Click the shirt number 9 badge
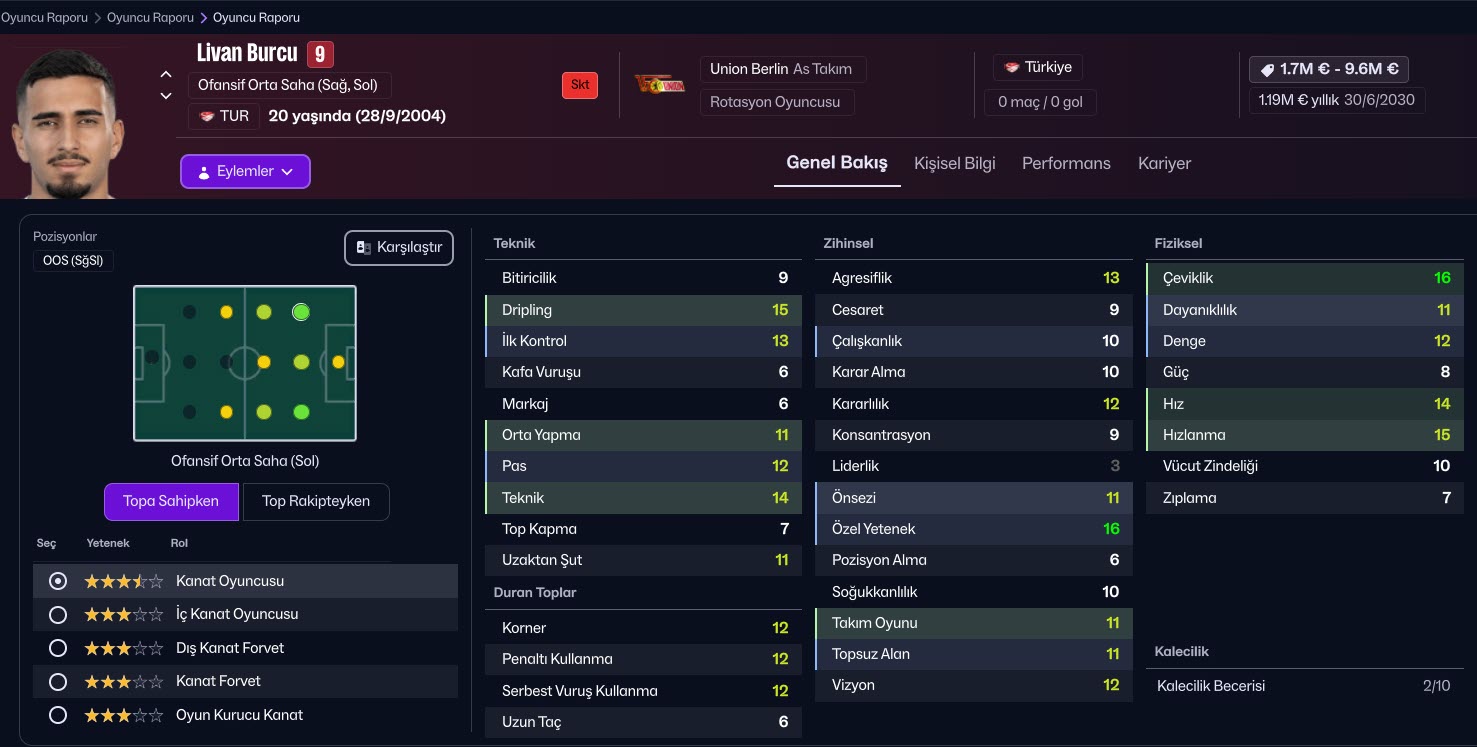This screenshot has width=1477, height=747. coord(320,54)
